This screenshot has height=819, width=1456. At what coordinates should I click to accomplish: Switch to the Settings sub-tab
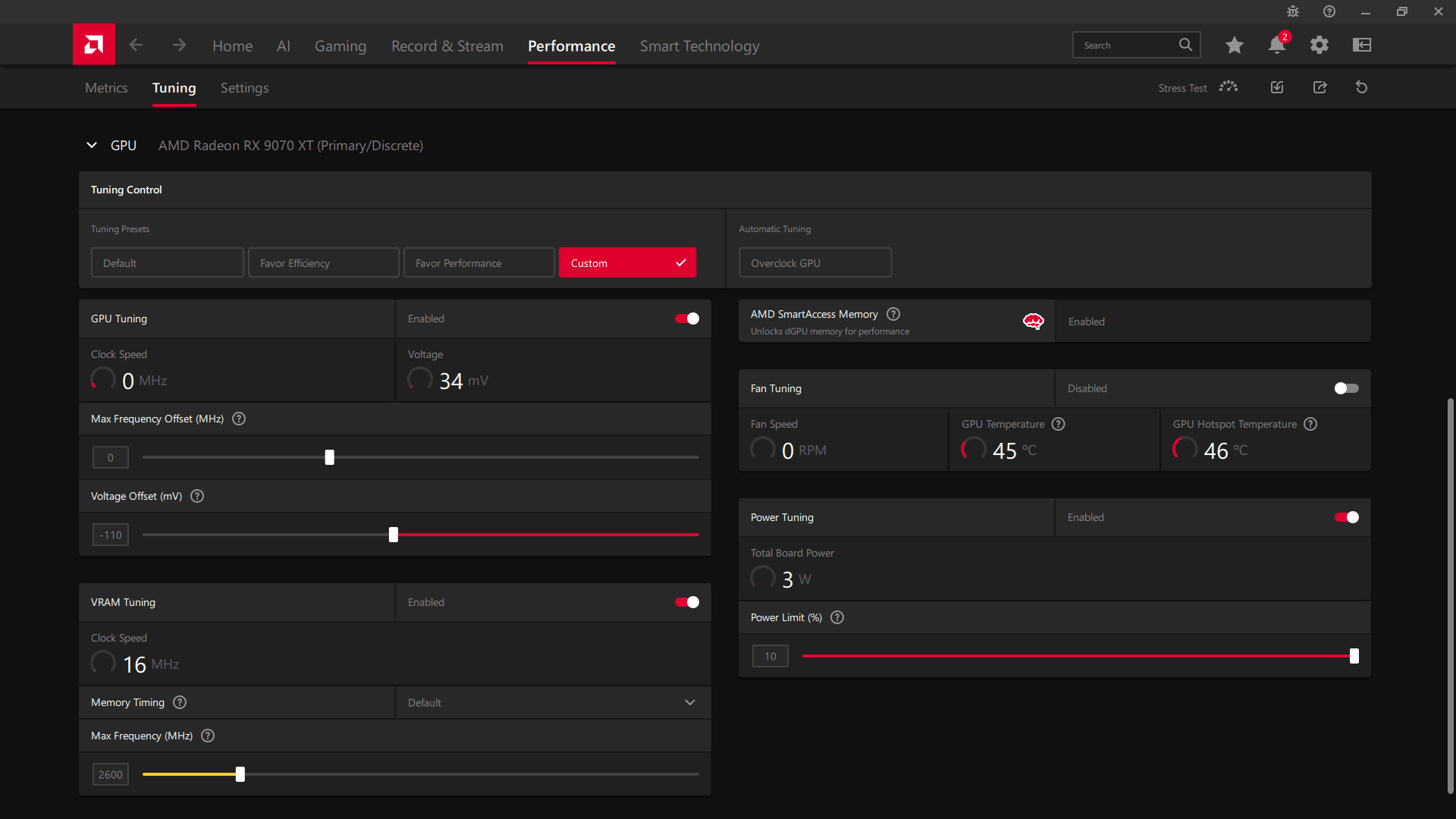[244, 88]
